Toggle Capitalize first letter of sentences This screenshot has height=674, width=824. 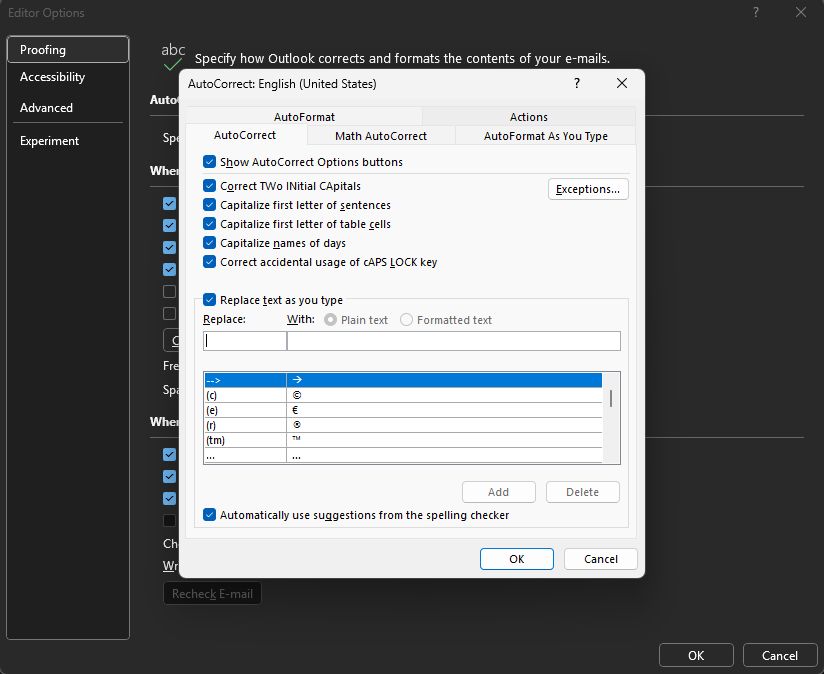point(209,205)
